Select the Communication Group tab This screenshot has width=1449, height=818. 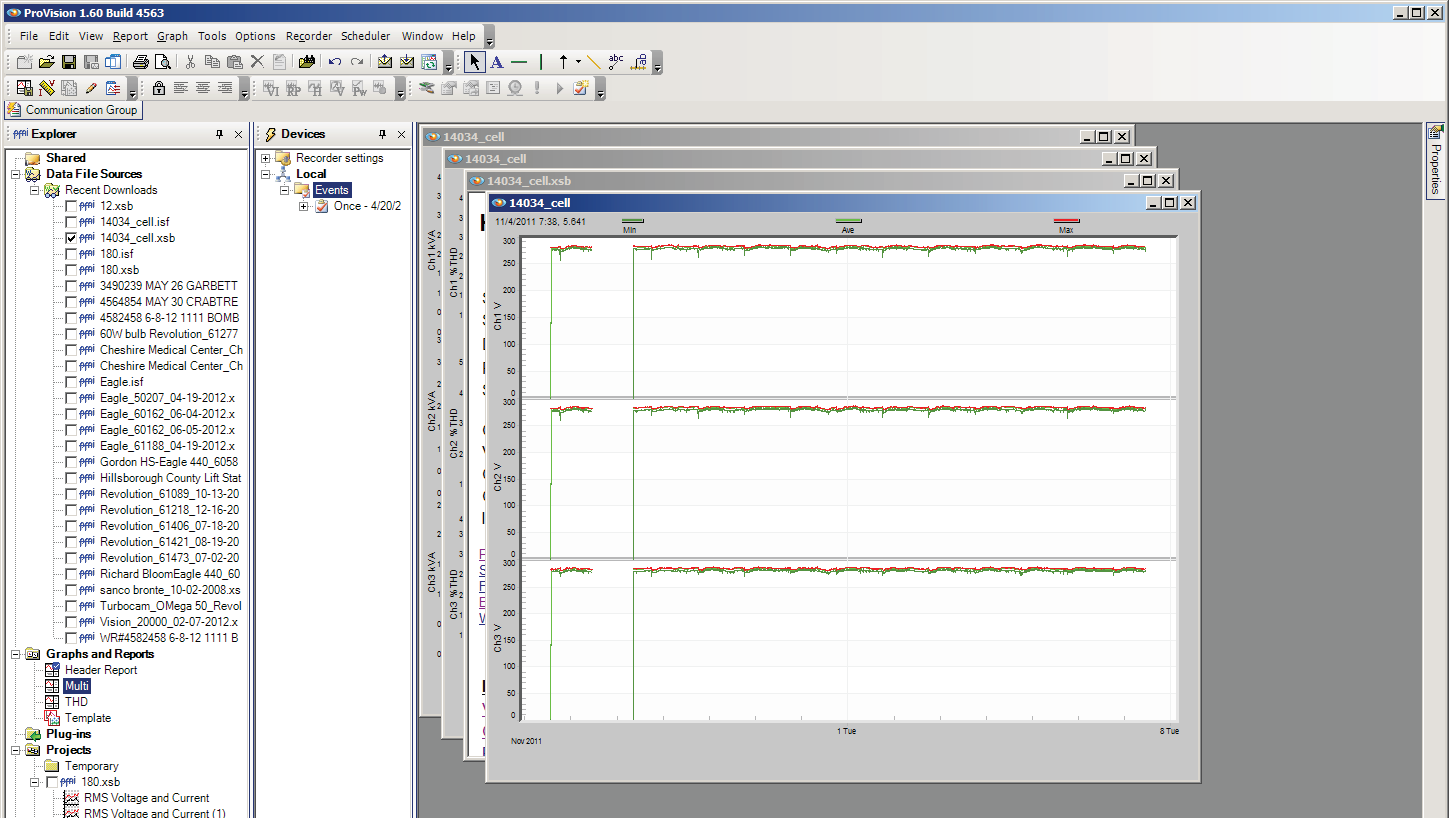(x=73, y=110)
